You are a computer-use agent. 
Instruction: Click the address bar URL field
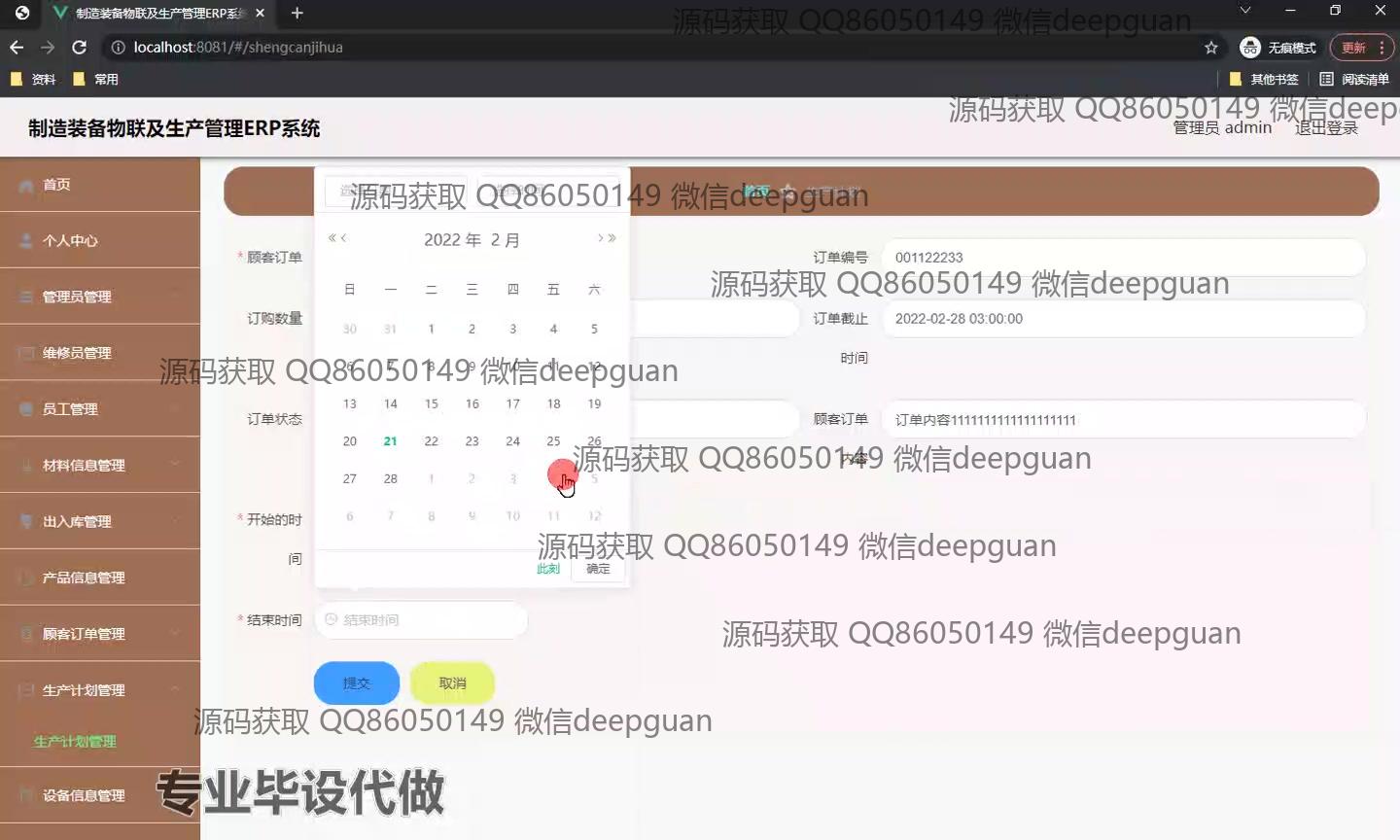661,47
